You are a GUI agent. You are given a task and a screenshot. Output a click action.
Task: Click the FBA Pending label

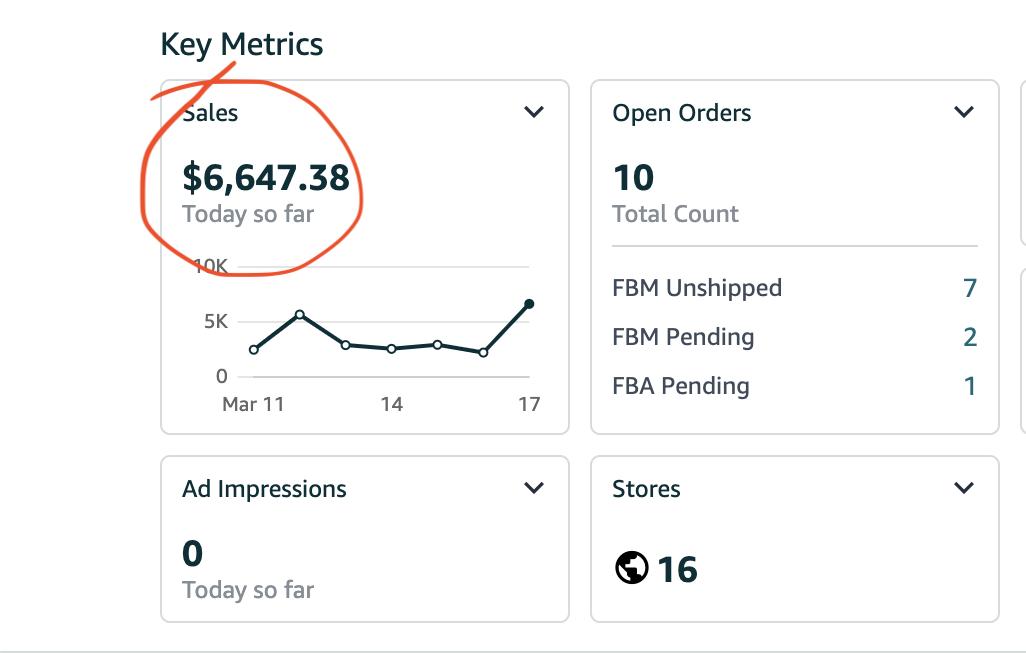[681, 386]
